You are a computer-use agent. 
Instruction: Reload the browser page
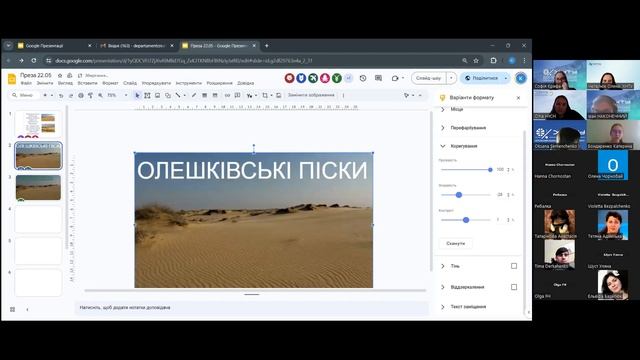click(x=34, y=60)
